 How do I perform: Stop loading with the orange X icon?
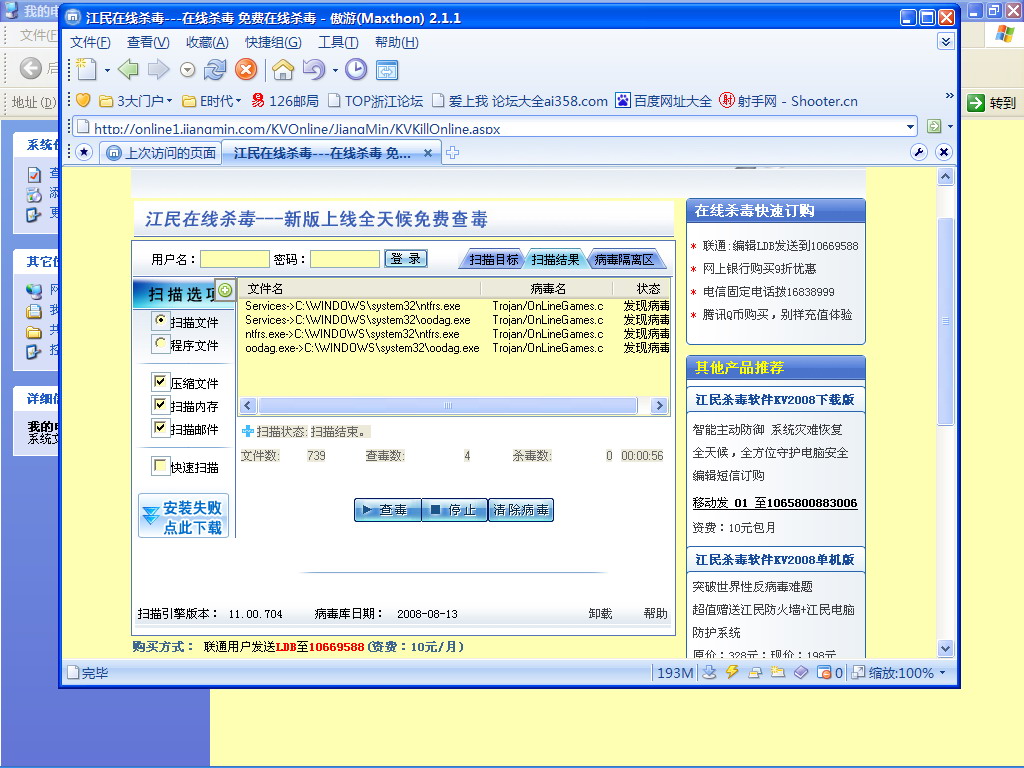tap(246, 69)
